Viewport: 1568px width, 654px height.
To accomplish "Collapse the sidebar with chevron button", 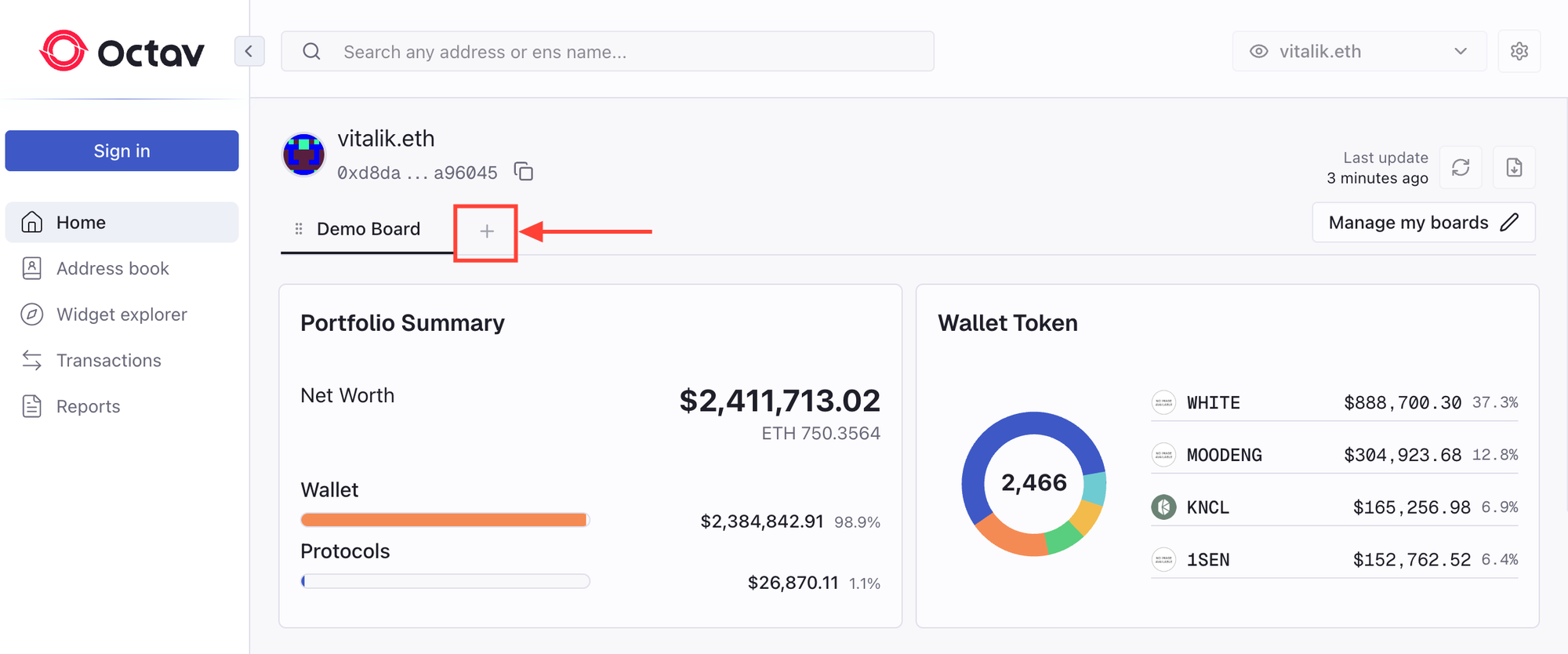I will 249,51.
